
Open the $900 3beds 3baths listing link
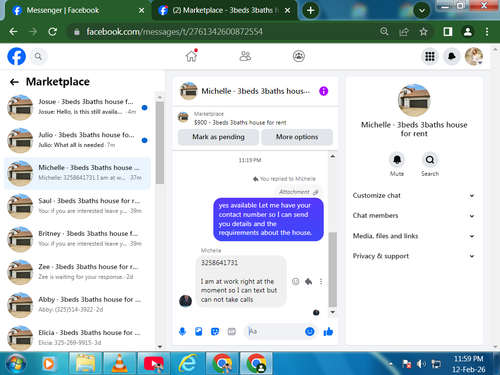coord(240,123)
